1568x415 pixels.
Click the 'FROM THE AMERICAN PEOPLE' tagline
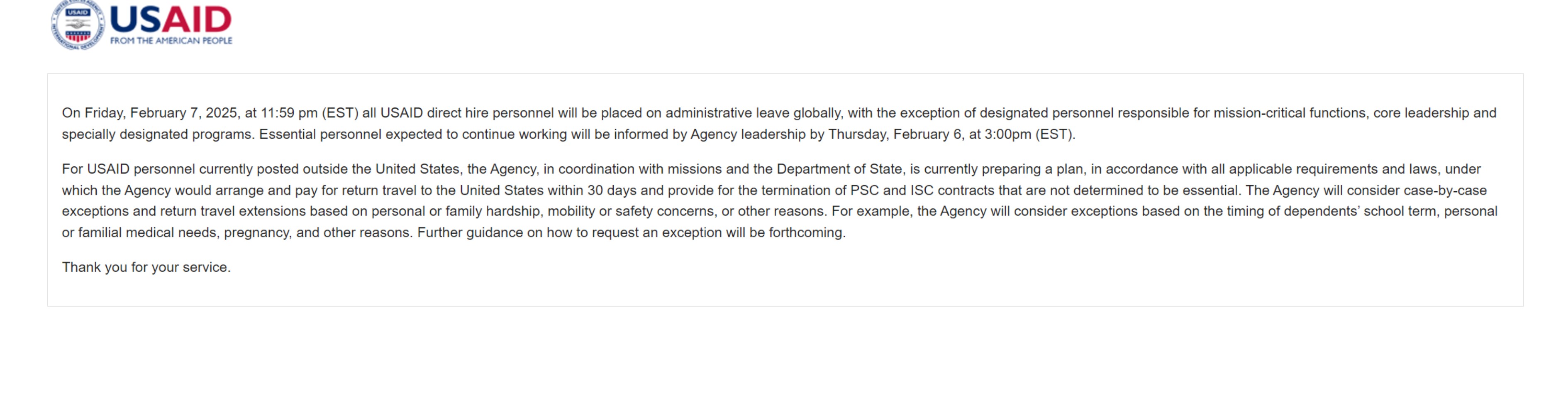[171, 41]
